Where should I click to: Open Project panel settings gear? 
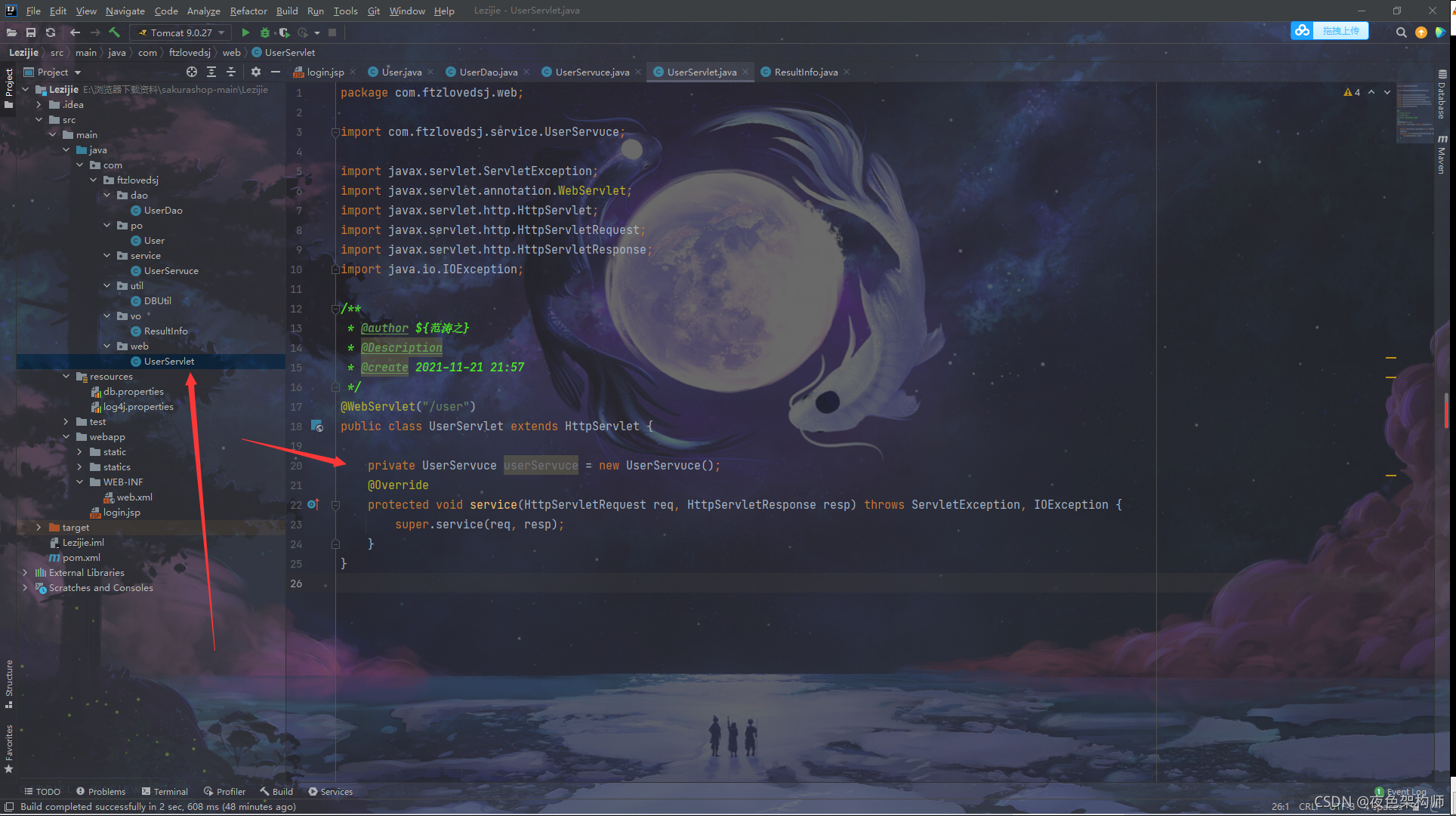pyautogui.click(x=256, y=72)
